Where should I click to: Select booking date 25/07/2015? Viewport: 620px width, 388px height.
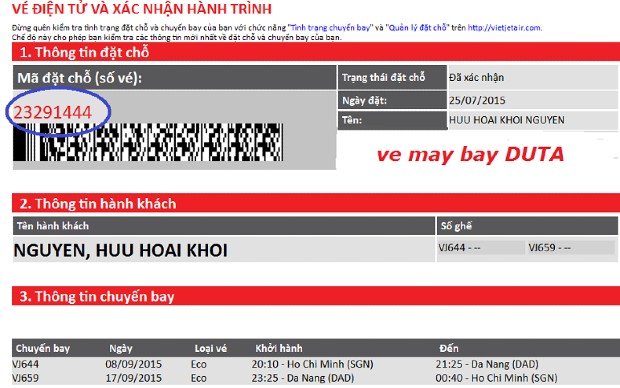pyautogui.click(x=477, y=100)
